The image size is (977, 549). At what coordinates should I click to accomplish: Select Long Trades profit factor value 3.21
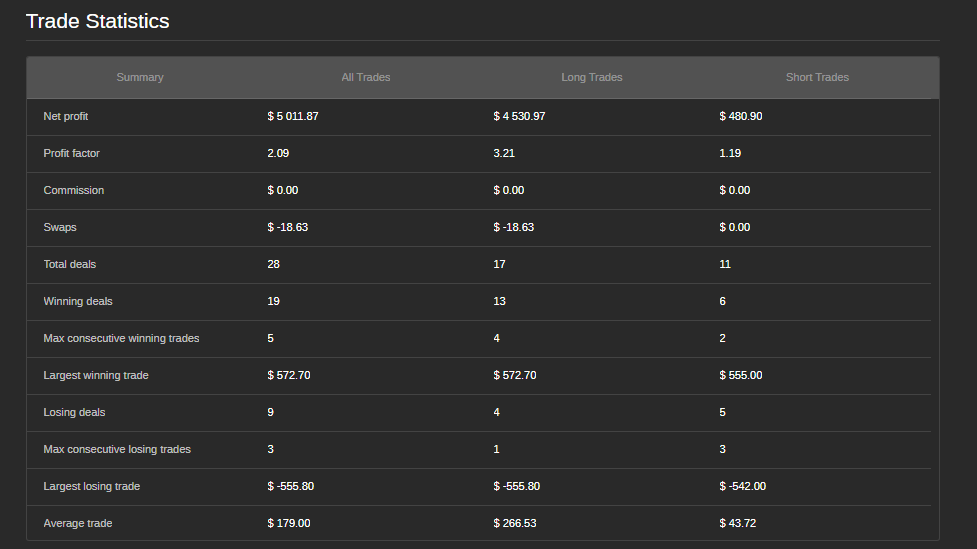point(504,153)
